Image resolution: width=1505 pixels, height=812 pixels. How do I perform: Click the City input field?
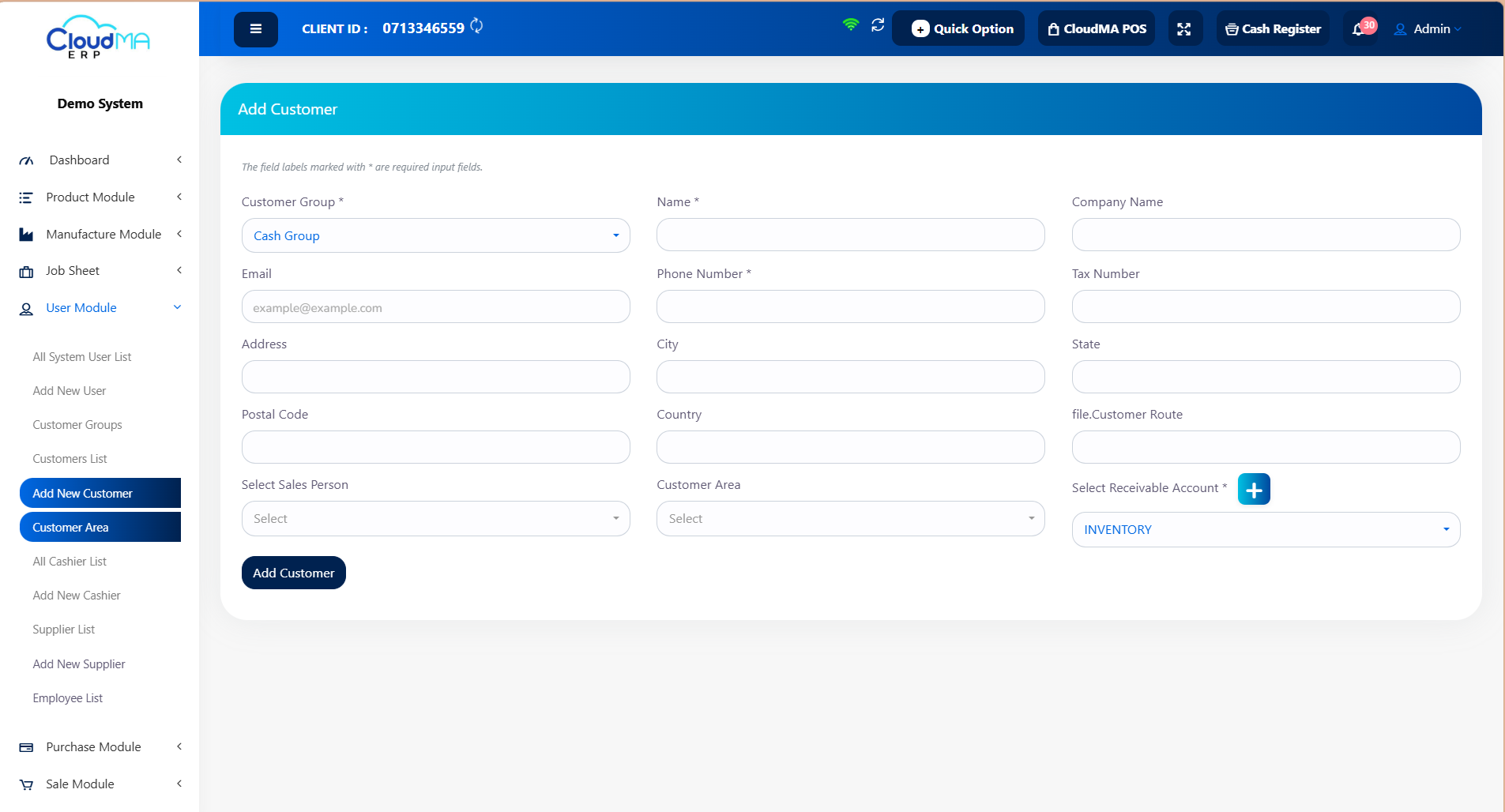point(851,377)
